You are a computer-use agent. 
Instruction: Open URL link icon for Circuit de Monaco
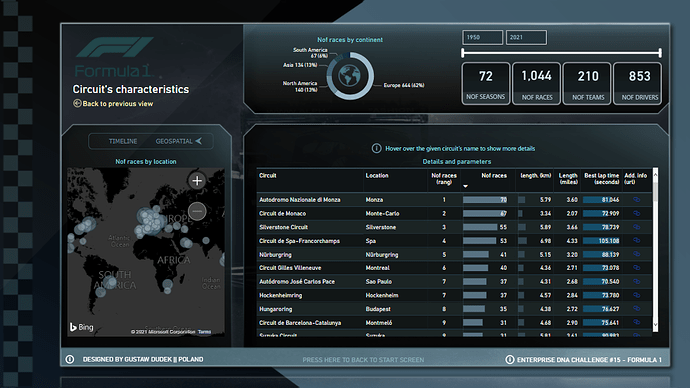click(636, 213)
